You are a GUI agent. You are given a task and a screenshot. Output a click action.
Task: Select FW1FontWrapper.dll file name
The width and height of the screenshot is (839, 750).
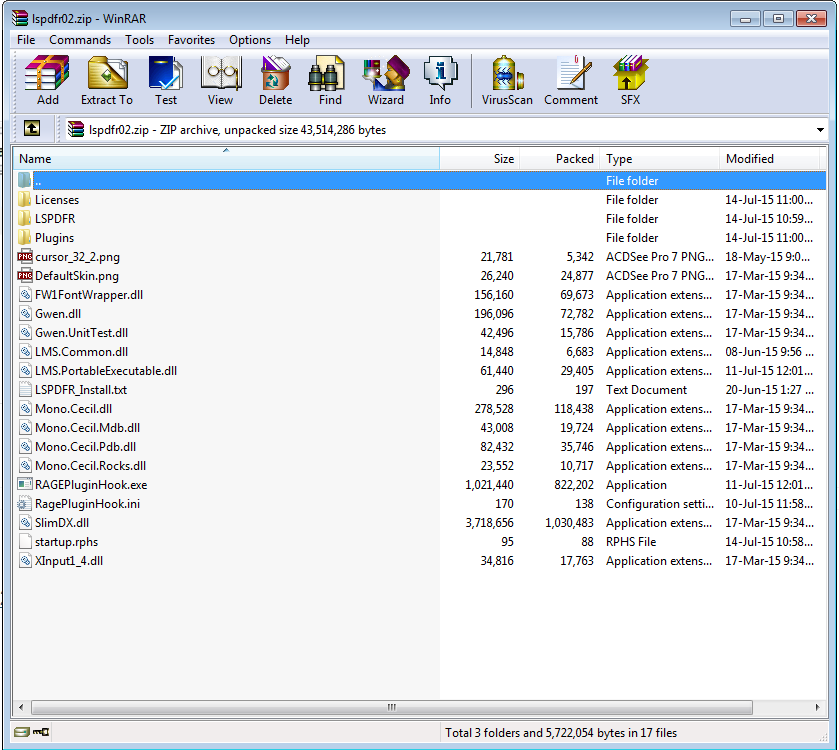[89, 295]
